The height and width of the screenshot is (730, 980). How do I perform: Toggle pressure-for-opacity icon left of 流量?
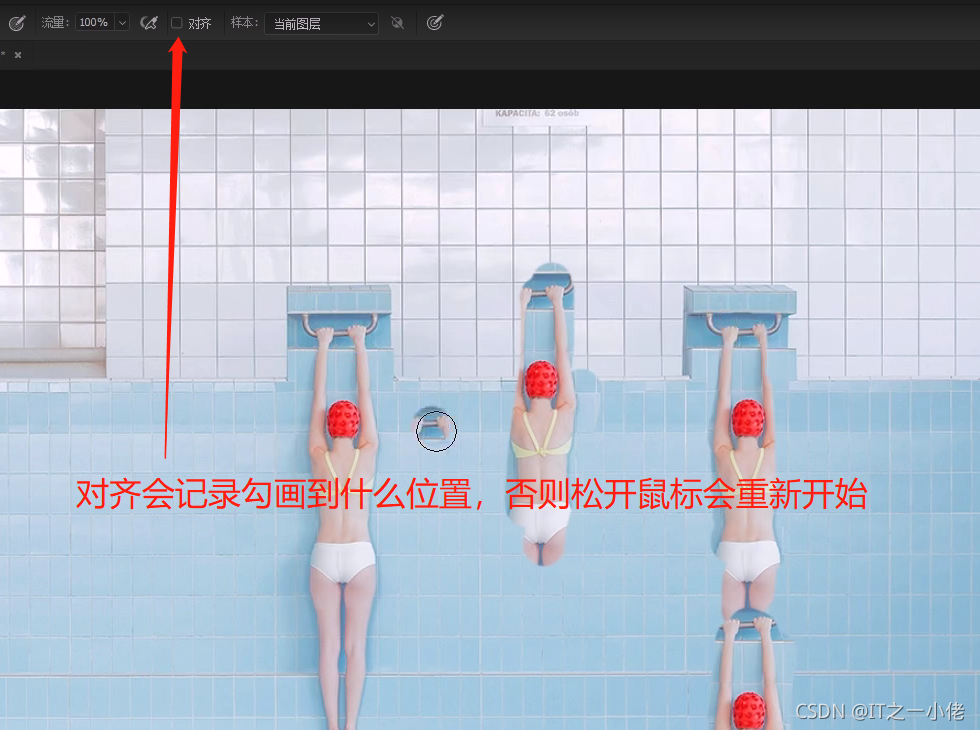tap(17, 23)
